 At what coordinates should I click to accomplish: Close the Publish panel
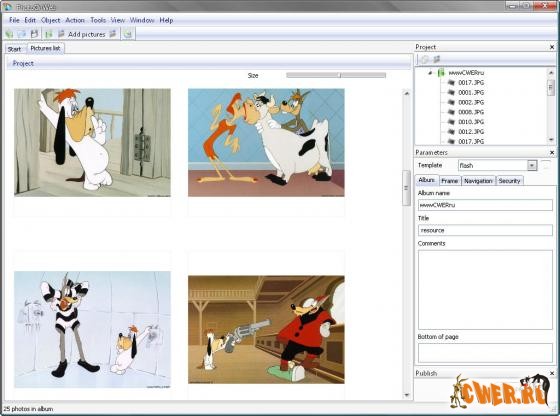coord(552,373)
